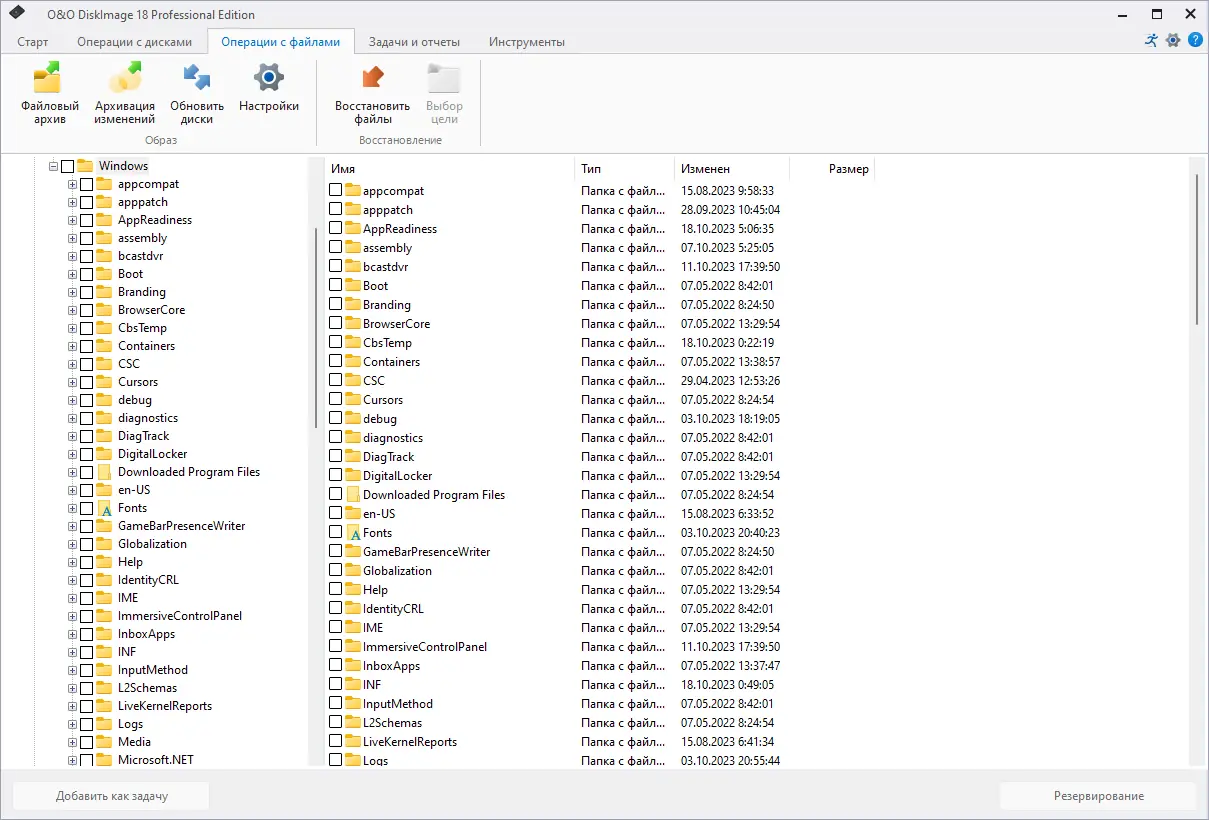
Task: Click Downloaded Program Files folder icon in list
Action: (353, 495)
